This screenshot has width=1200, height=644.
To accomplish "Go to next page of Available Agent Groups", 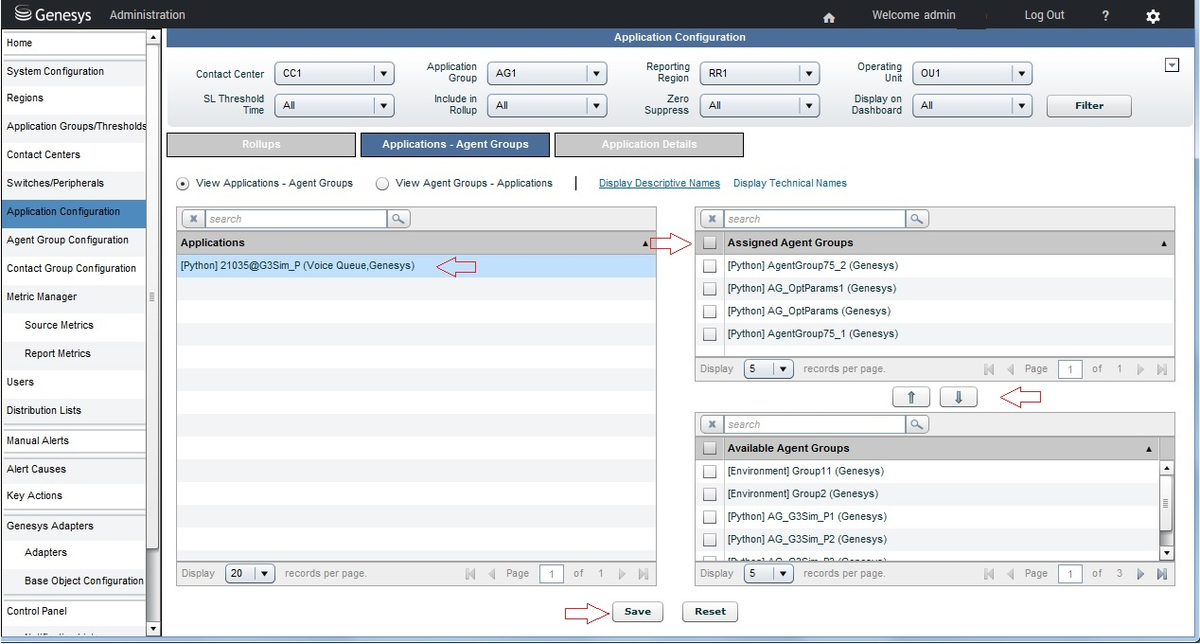I will [x=1141, y=574].
